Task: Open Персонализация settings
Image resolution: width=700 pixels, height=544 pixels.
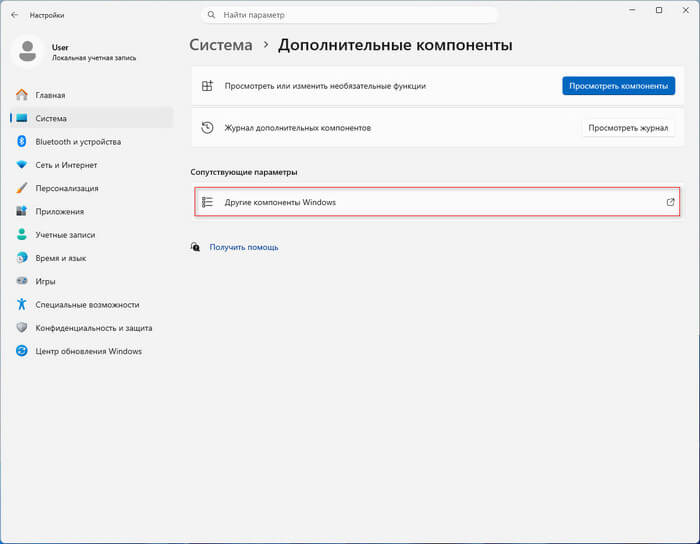Action: (x=92, y=188)
